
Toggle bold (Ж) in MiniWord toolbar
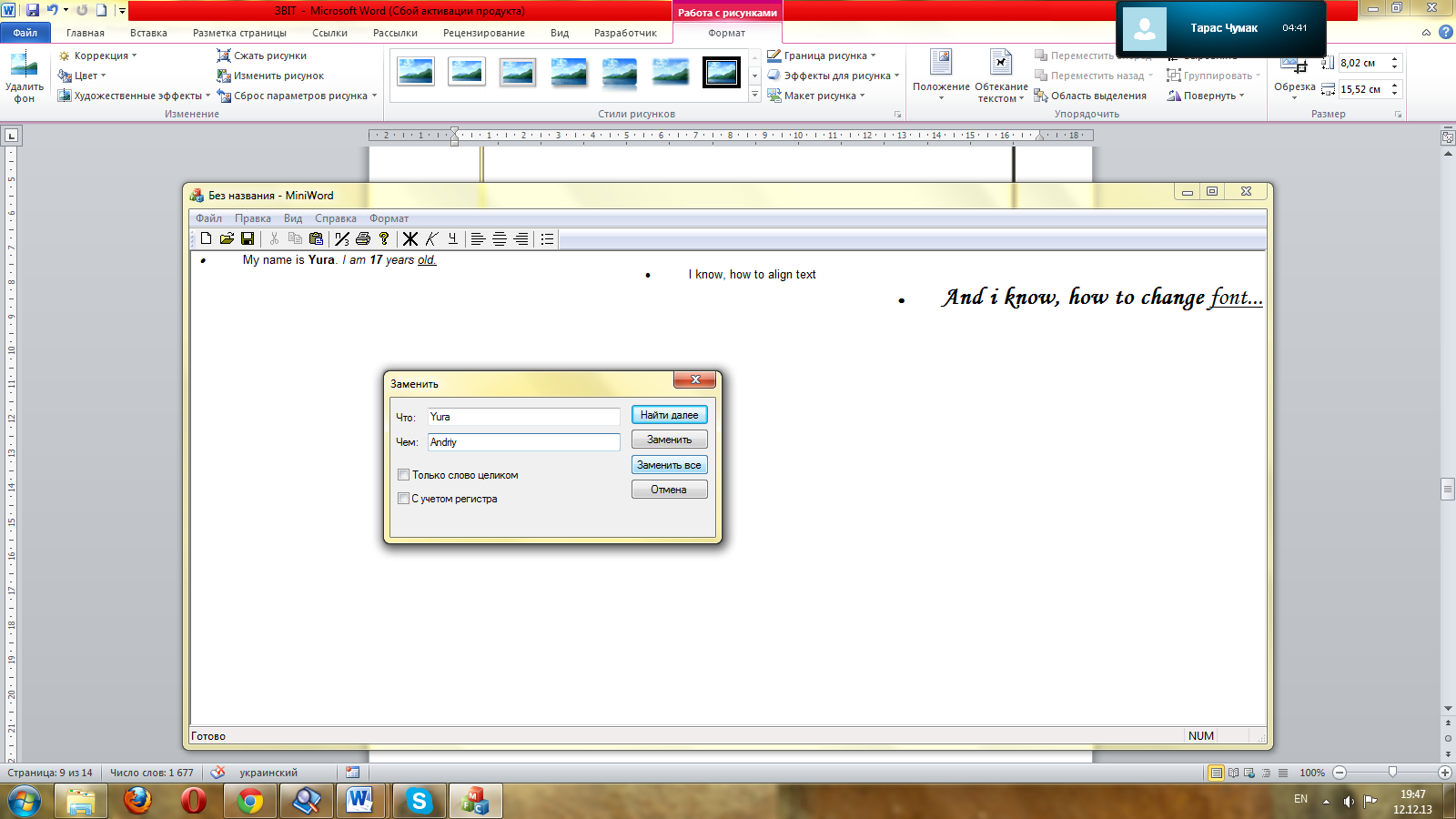pyautogui.click(x=410, y=238)
